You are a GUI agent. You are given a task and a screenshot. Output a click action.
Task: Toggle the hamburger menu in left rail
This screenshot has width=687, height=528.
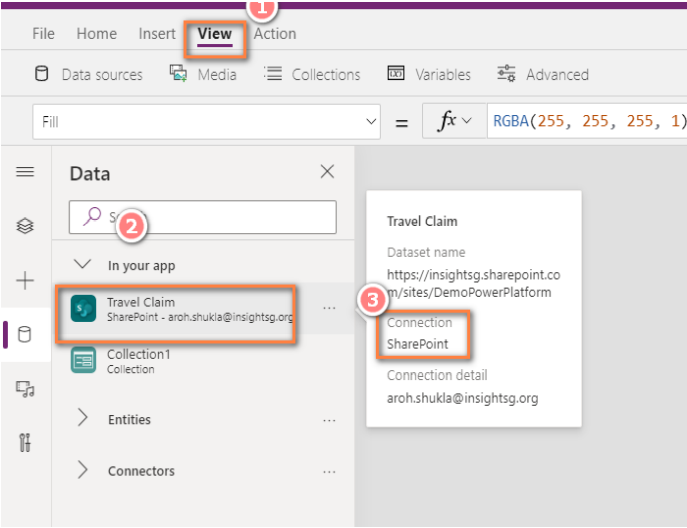[x=25, y=172]
